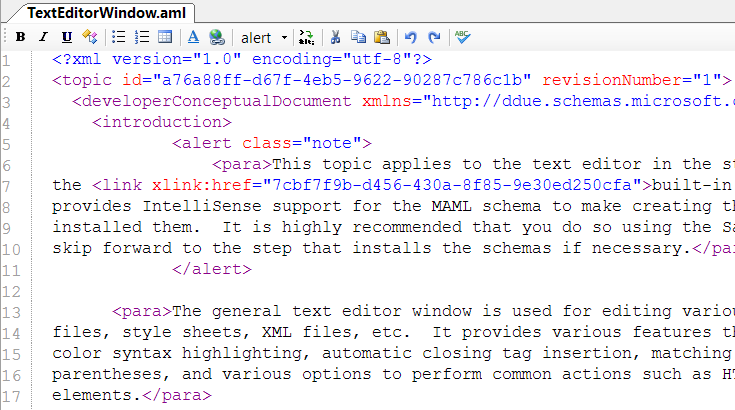Run the ABC spell check
735x410 pixels.
click(463, 37)
